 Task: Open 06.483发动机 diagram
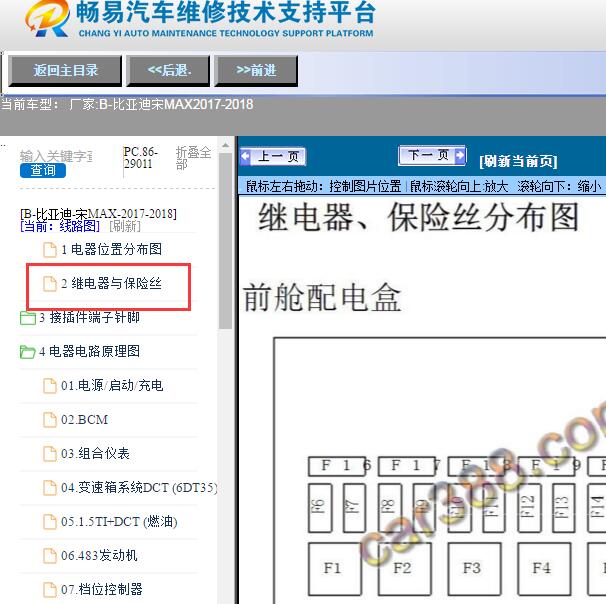(99, 555)
